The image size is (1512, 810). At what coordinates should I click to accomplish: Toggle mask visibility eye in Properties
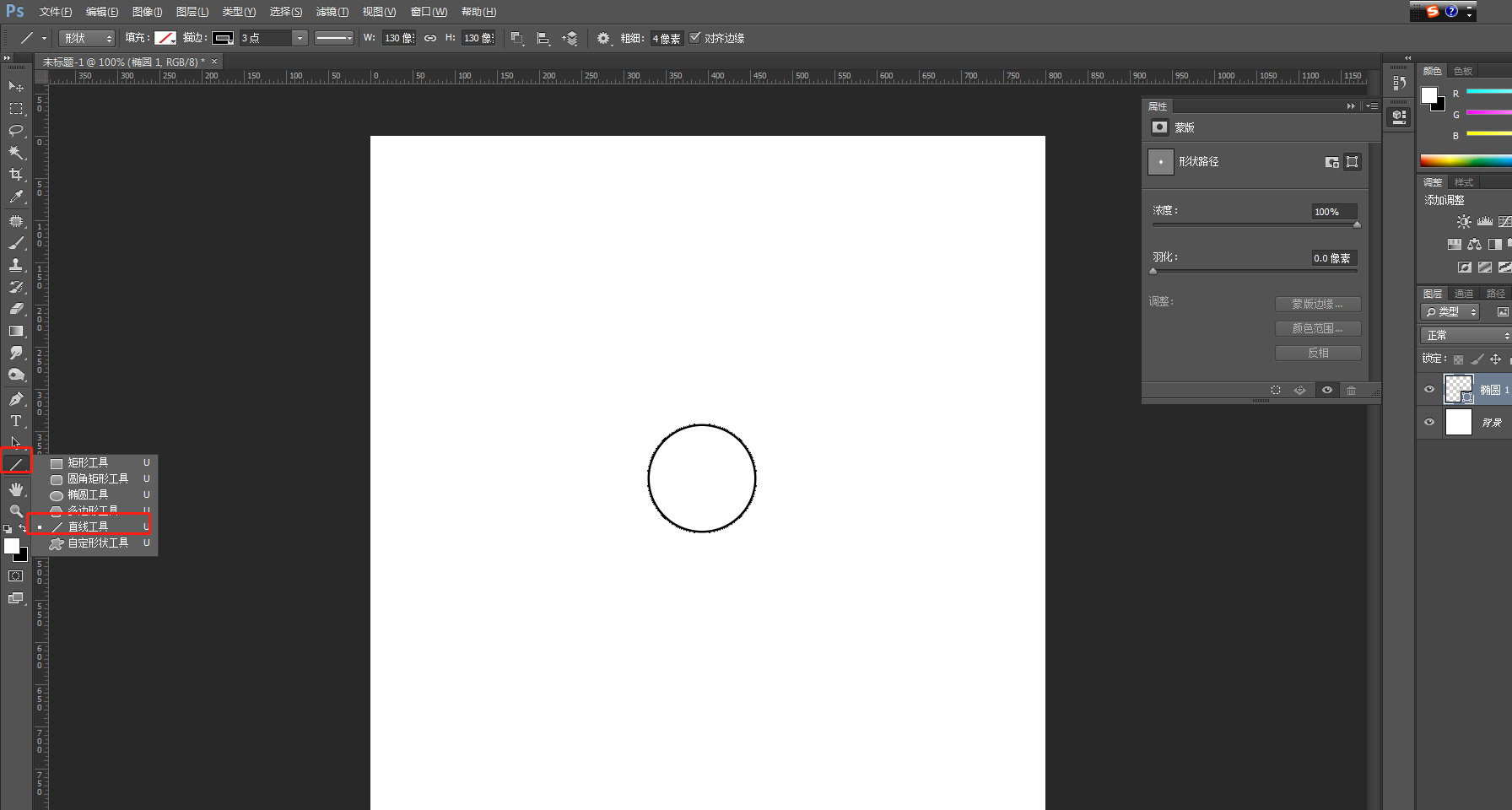tap(1327, 390)
